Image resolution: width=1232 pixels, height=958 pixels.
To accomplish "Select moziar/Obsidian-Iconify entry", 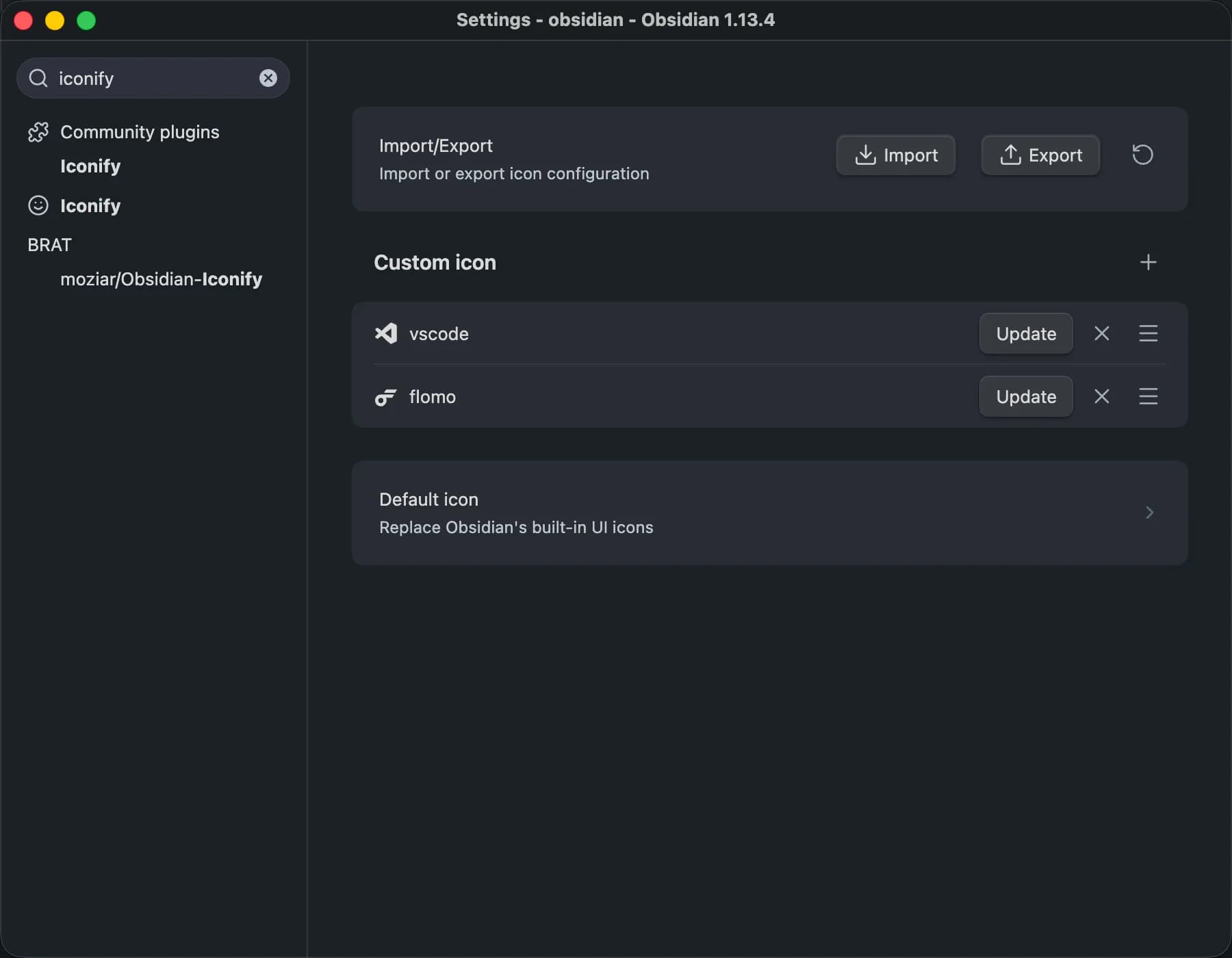I will pyautogui.click(x=162, y=279).
